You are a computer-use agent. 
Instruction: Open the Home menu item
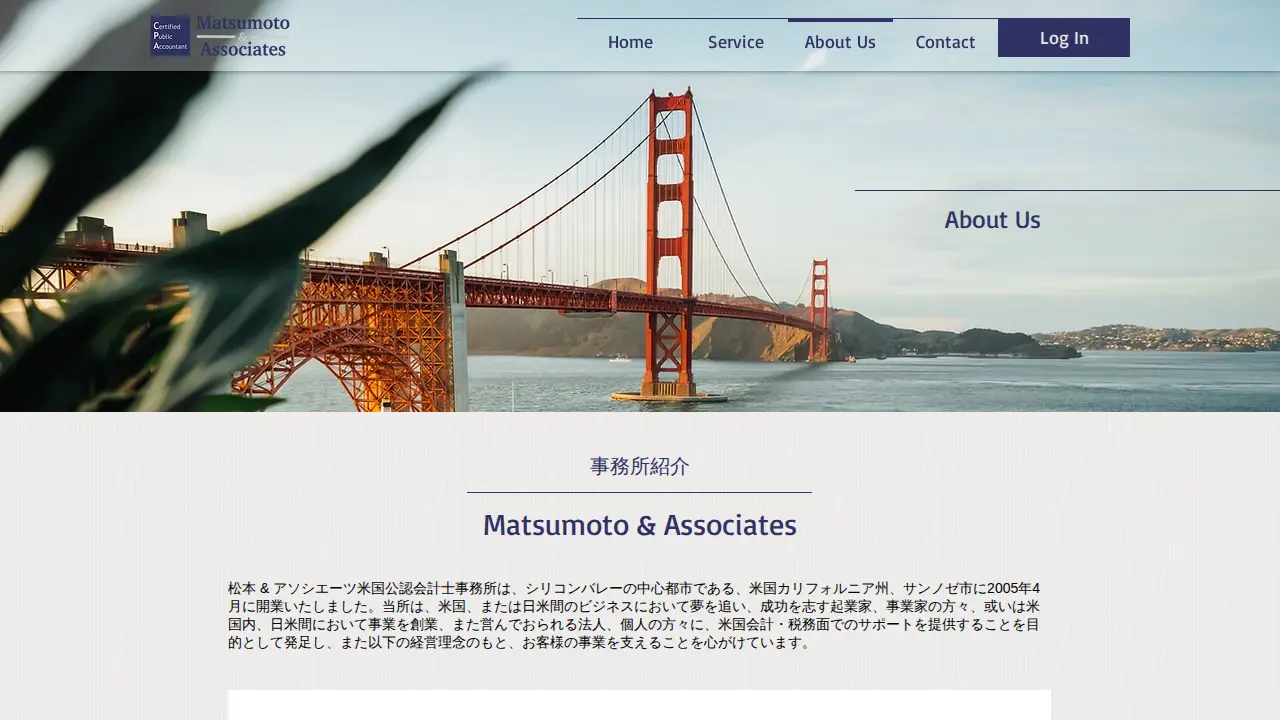tap(630, 42)
